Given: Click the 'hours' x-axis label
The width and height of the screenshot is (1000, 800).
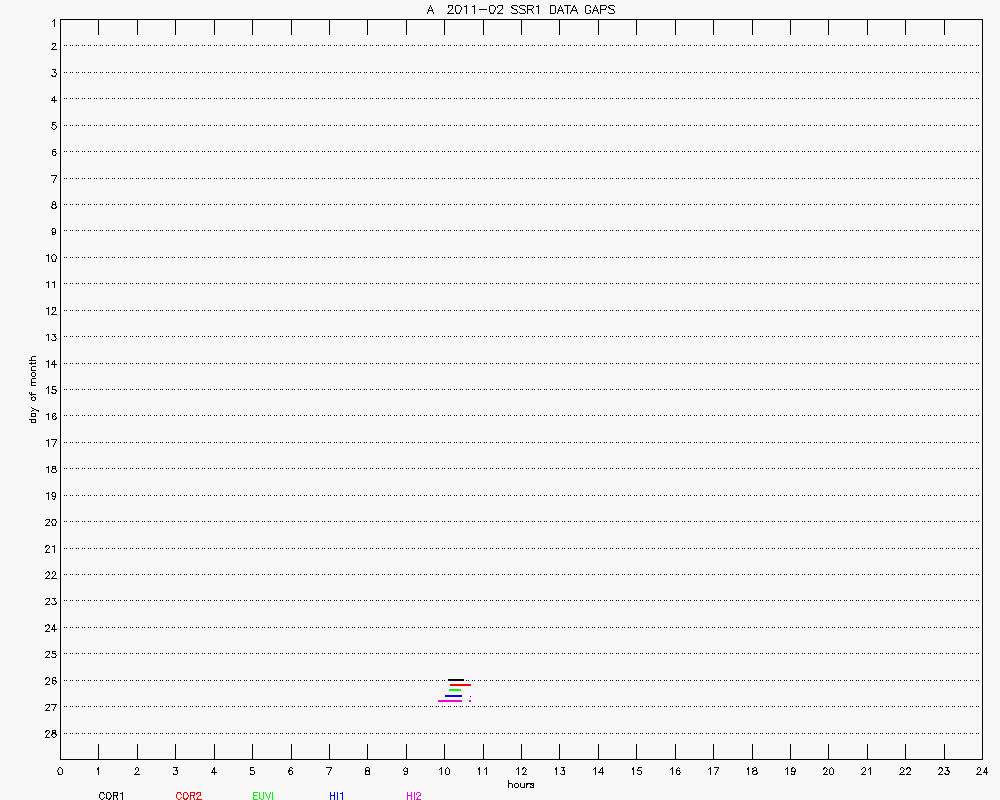Looking at the screenshot, I should (520, 784).
